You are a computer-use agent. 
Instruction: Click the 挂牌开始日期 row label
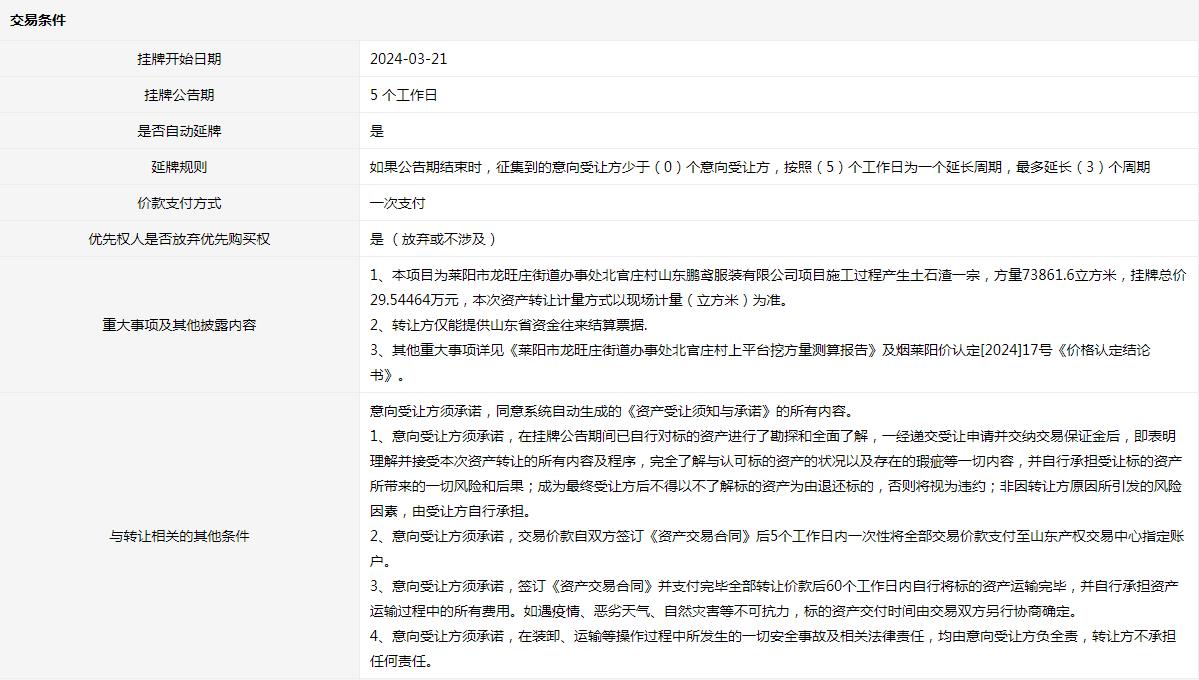[x=179, y=59]
